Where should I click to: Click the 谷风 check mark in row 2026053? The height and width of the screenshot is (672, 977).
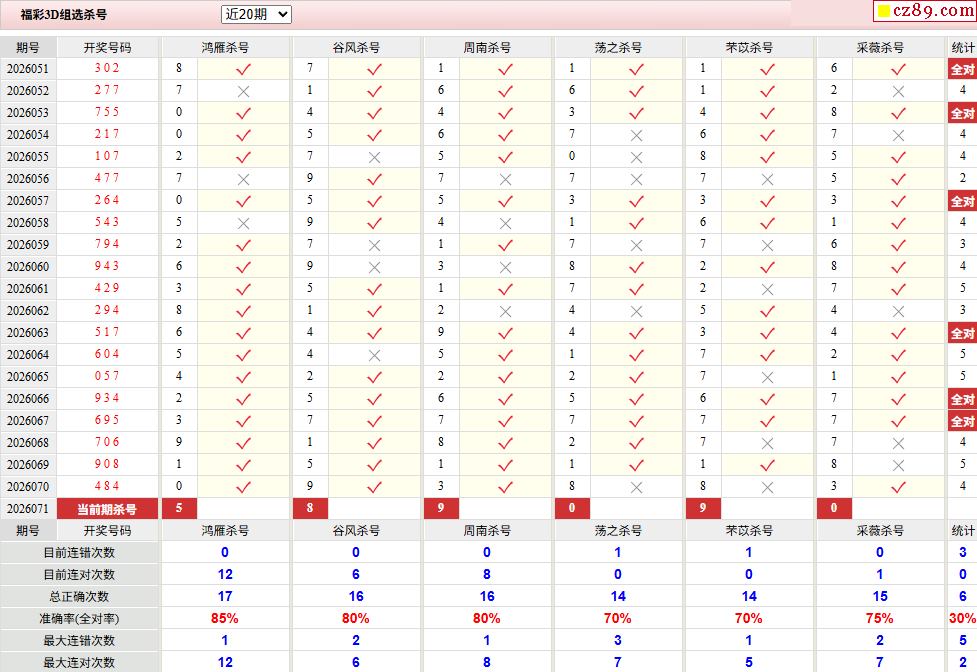pyautogui.click(x=374, y=113)
